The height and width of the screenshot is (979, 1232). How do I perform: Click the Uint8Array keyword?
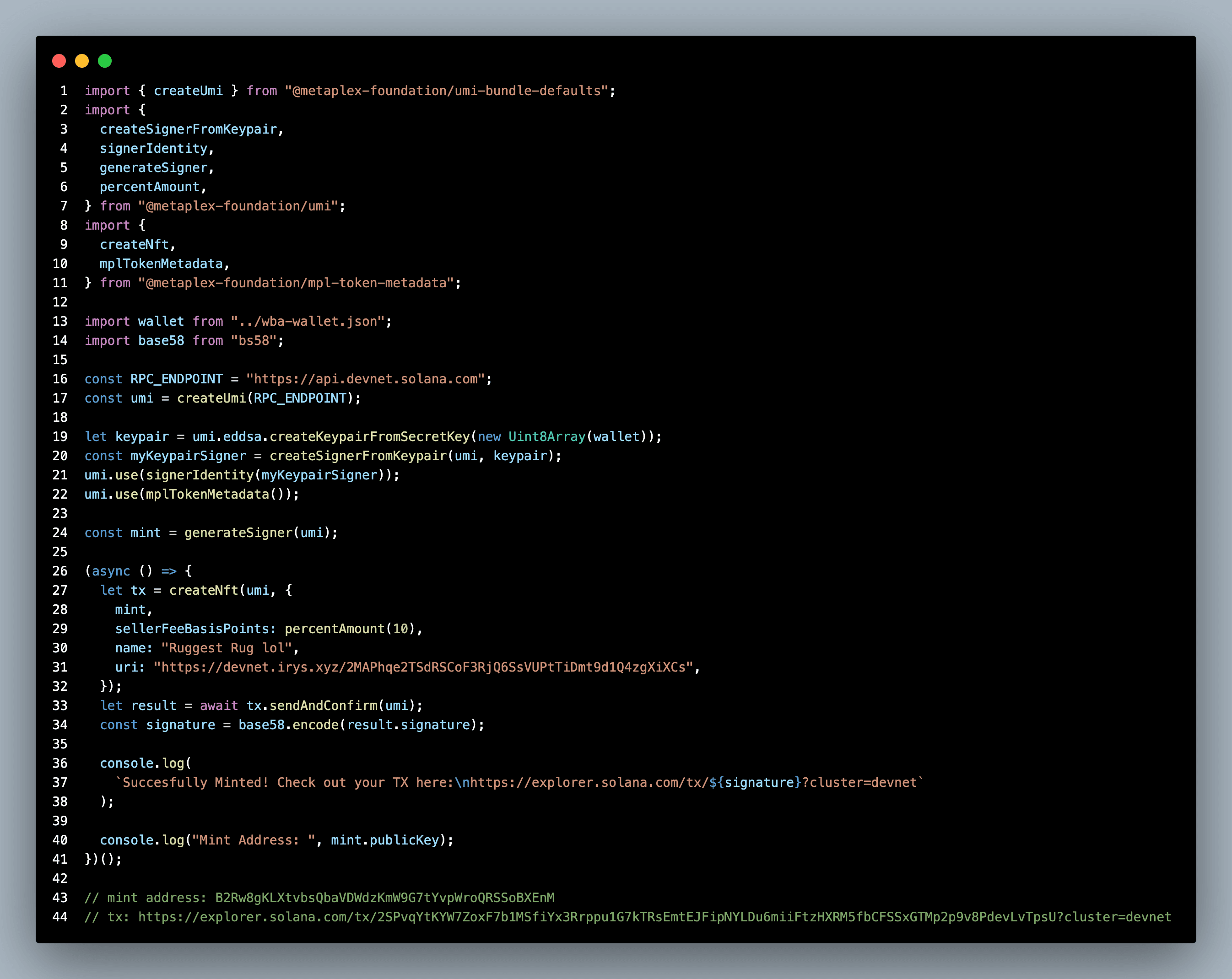point(546,436)
